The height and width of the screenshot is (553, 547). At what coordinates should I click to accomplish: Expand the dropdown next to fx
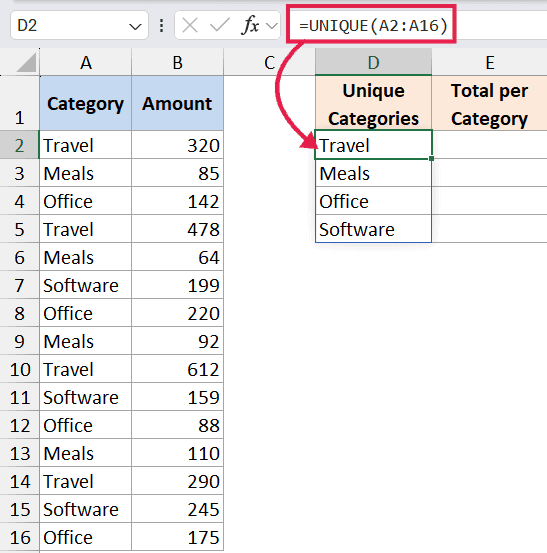pyautogui.click(x=272, y=26)
